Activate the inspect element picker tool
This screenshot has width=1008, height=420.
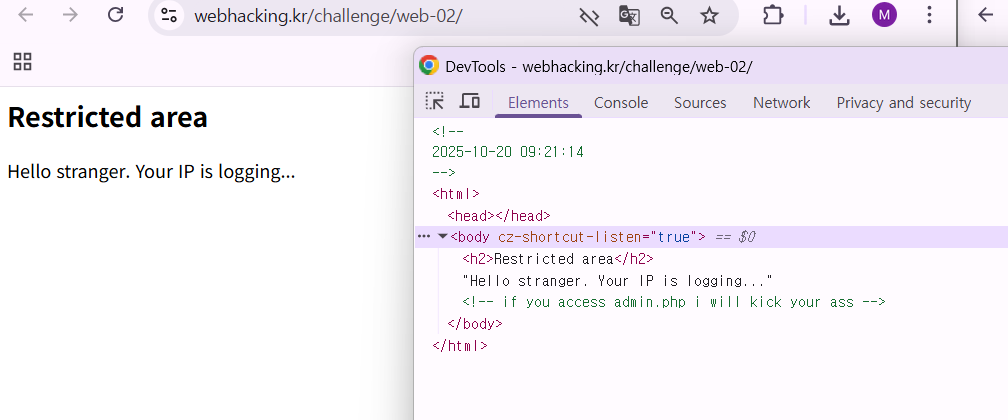[435, 101]
